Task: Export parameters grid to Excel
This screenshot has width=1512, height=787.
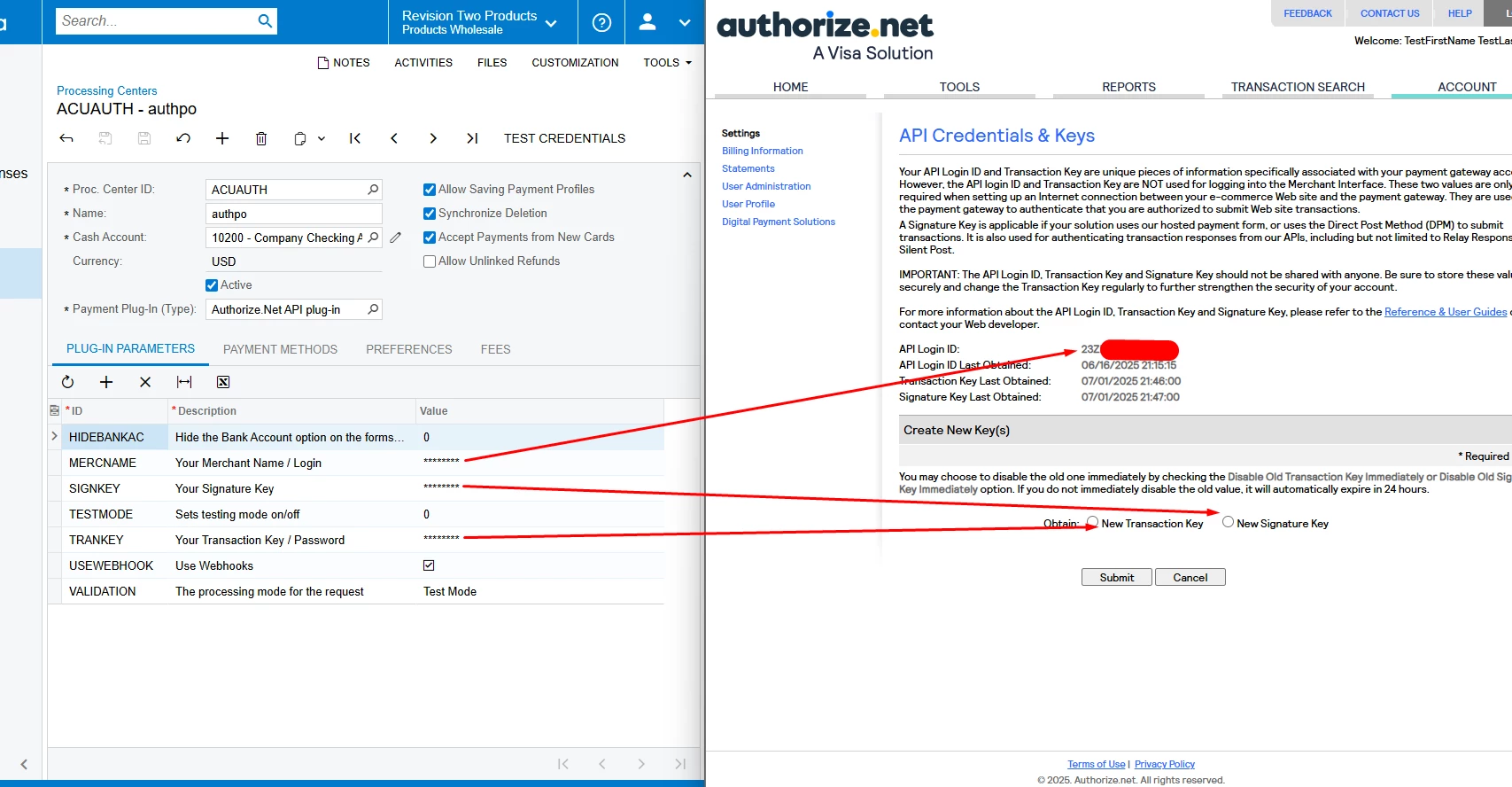Action: coord(223,382)
